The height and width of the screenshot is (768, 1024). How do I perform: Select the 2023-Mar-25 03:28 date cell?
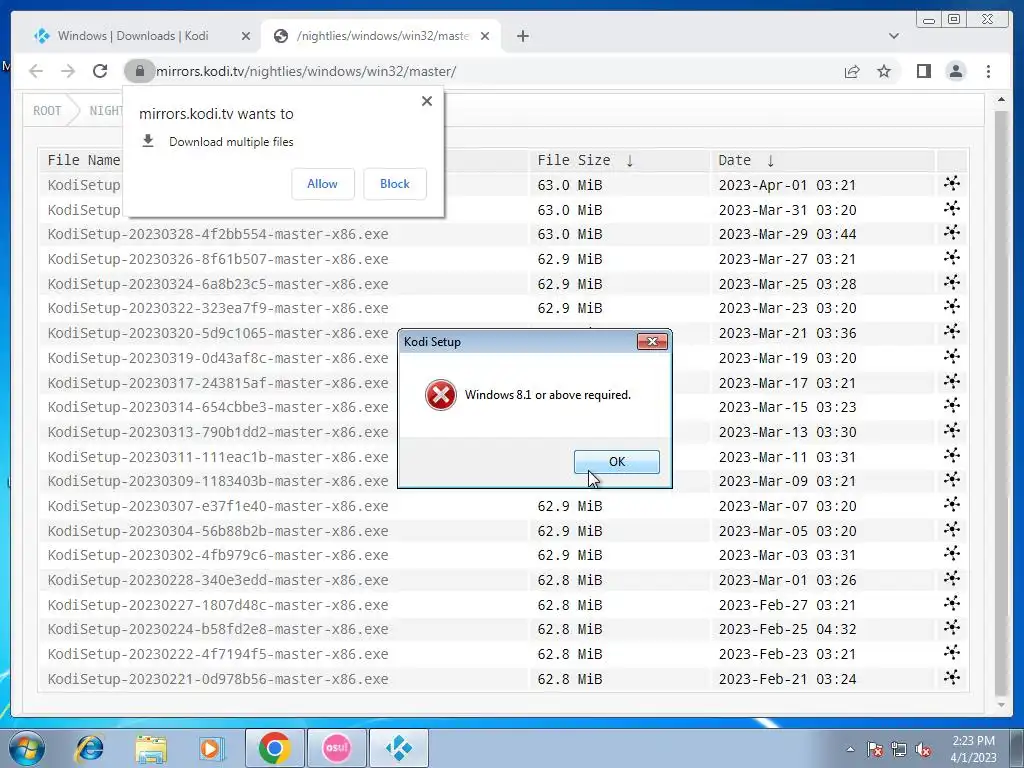pos(787,284)
